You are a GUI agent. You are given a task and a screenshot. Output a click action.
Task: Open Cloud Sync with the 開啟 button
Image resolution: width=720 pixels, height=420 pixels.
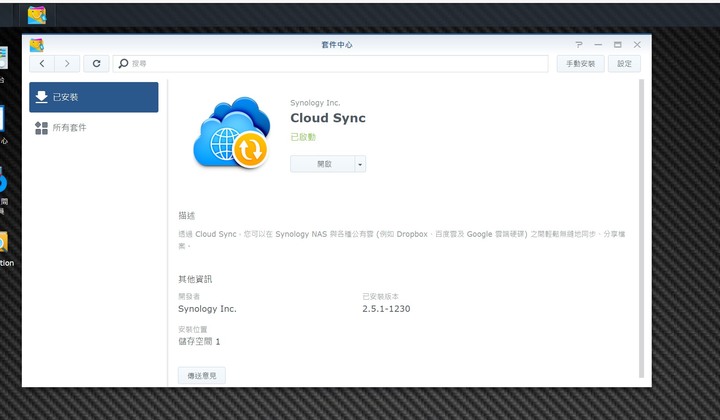pyautogui.click(x=322, y=164)
